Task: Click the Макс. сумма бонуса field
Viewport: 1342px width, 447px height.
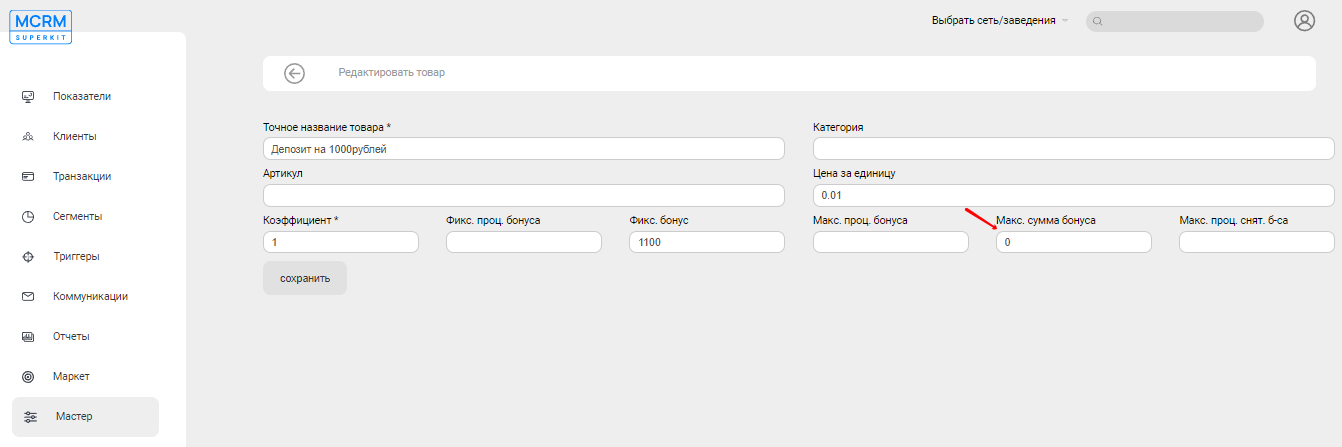Action: (x=1074, y=242)
